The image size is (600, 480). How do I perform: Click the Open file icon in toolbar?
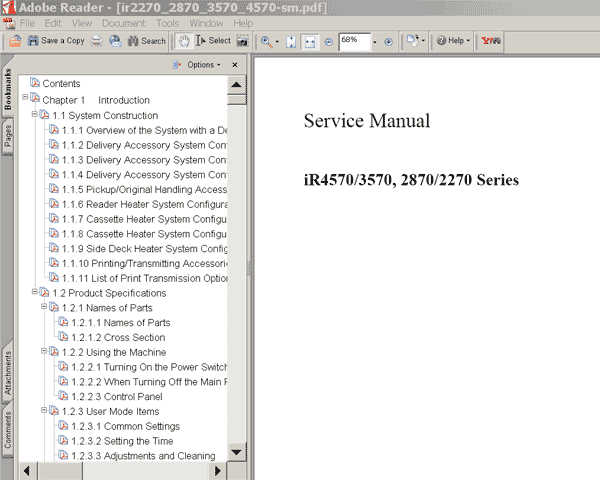coord(15,41)
